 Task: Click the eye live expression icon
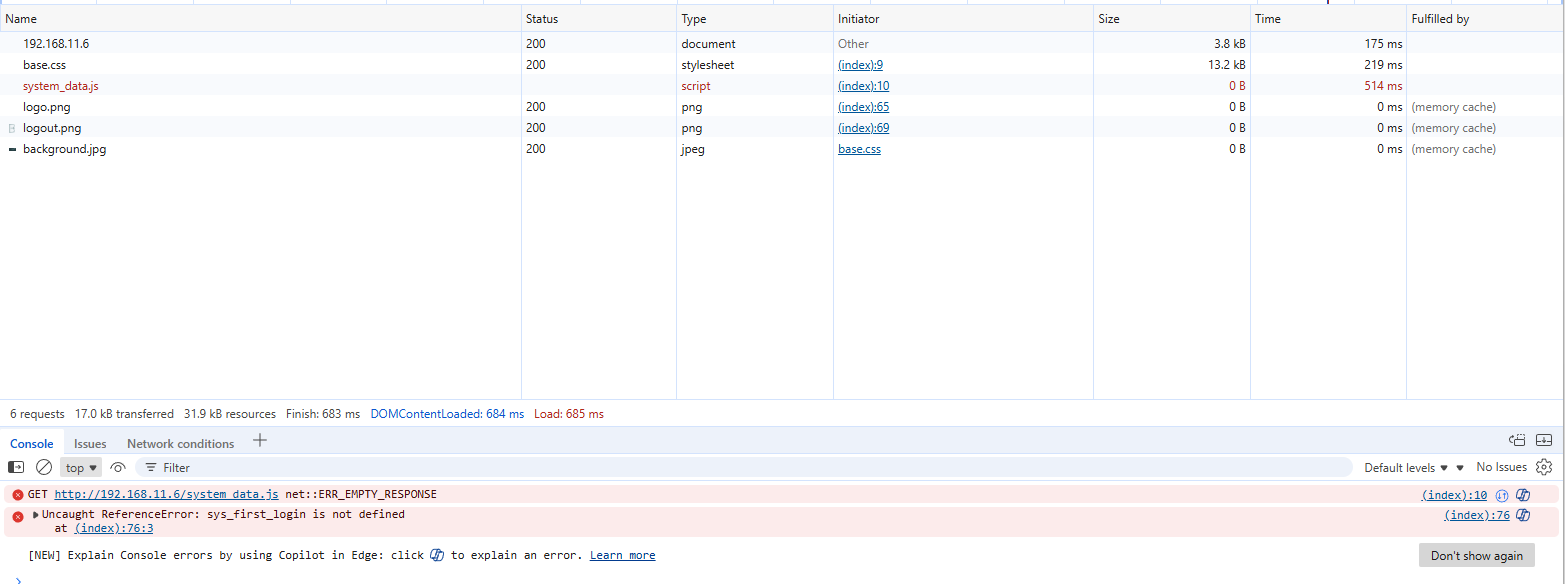pyautogui.click(x=118, y=467)
